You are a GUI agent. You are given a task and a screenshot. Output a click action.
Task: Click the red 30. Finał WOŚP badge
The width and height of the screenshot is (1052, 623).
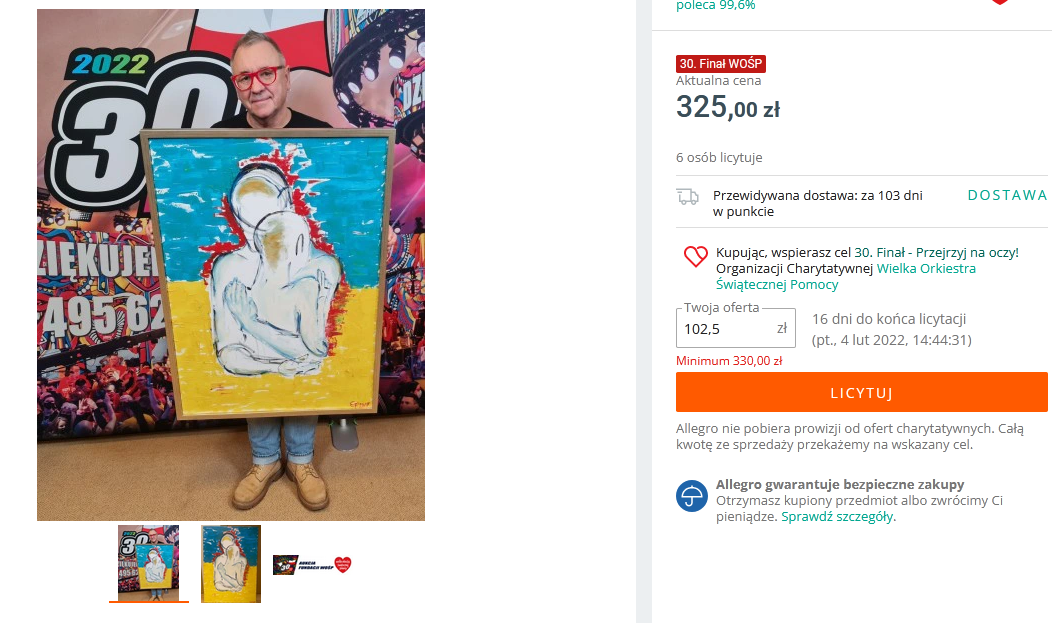click(721, 64)
